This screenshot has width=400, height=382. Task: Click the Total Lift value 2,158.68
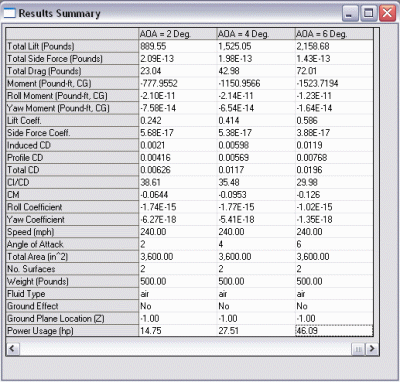tap(334, 46)
